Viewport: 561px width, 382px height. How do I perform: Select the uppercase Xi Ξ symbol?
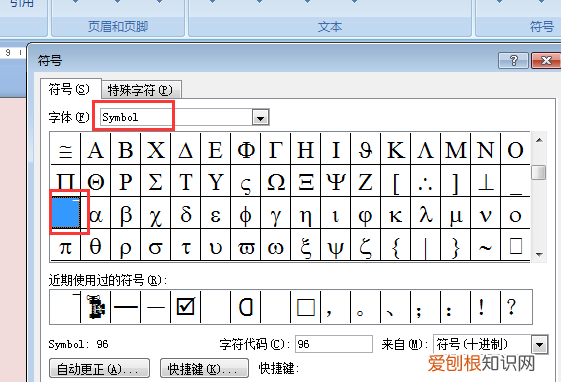[306, 181]
